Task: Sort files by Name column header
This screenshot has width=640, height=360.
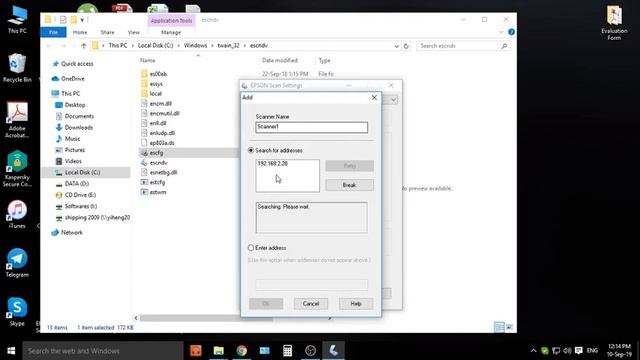Action: [147, 60]
